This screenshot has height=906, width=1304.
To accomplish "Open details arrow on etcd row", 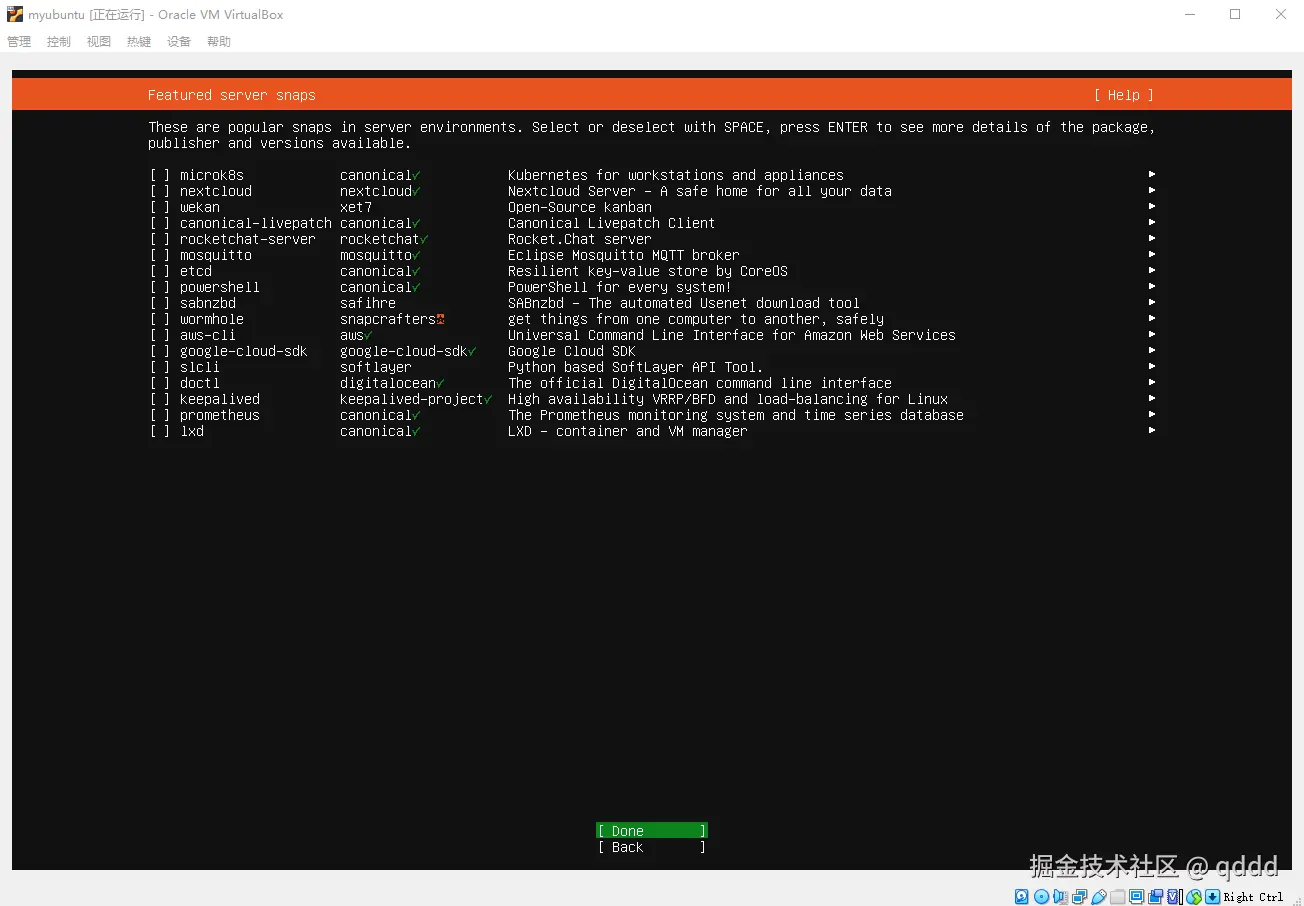I will pos(1152,270).
